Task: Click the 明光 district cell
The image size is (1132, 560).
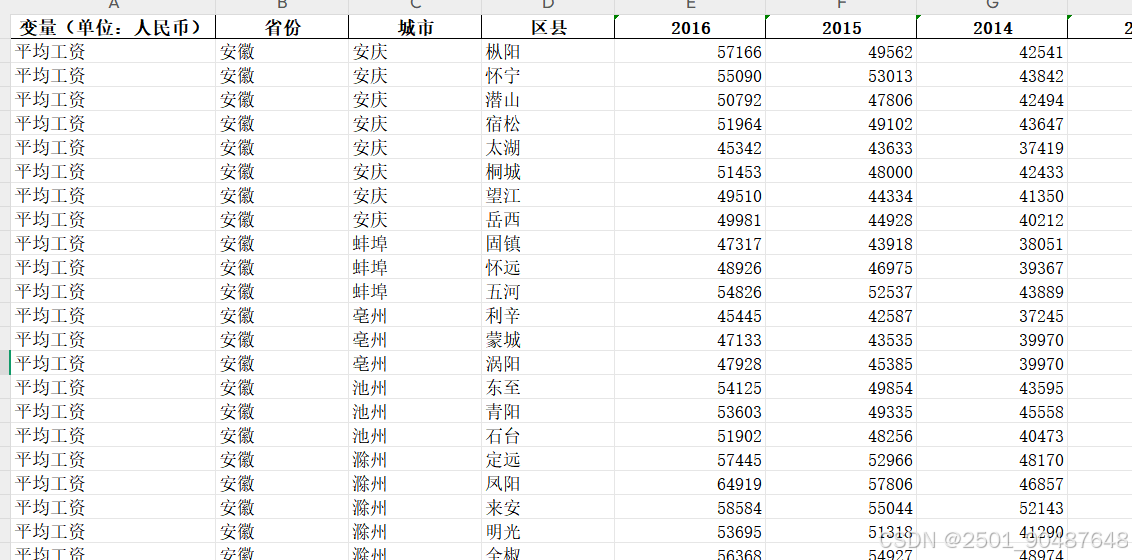Action: 548,530
